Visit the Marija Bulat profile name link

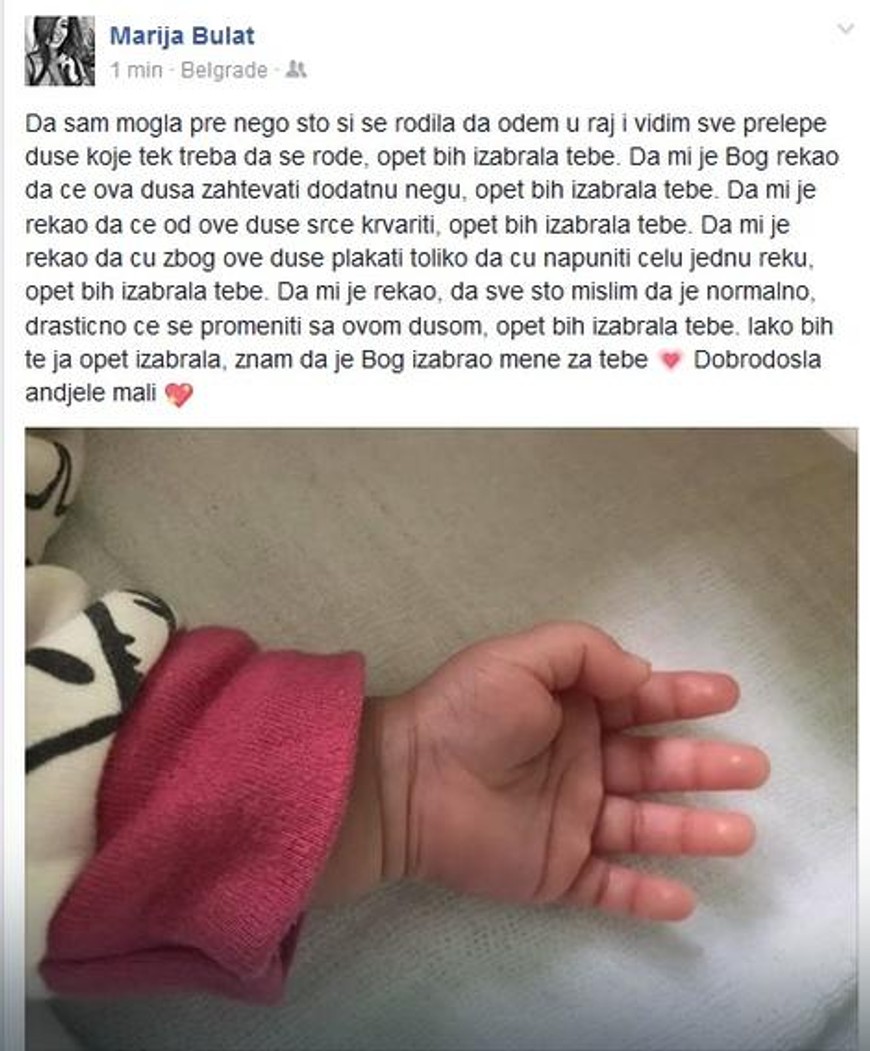click(182, 35)
